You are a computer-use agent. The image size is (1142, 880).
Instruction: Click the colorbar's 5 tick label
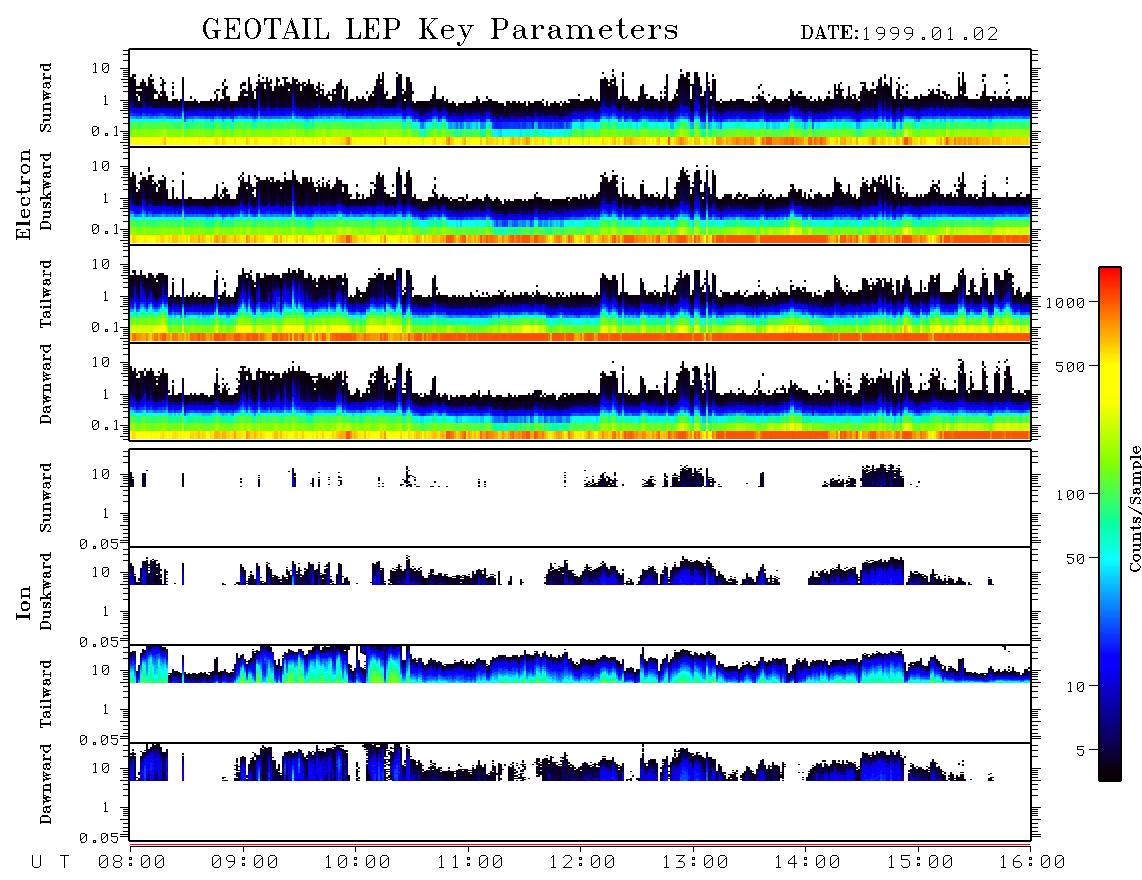coord(1081,750)
